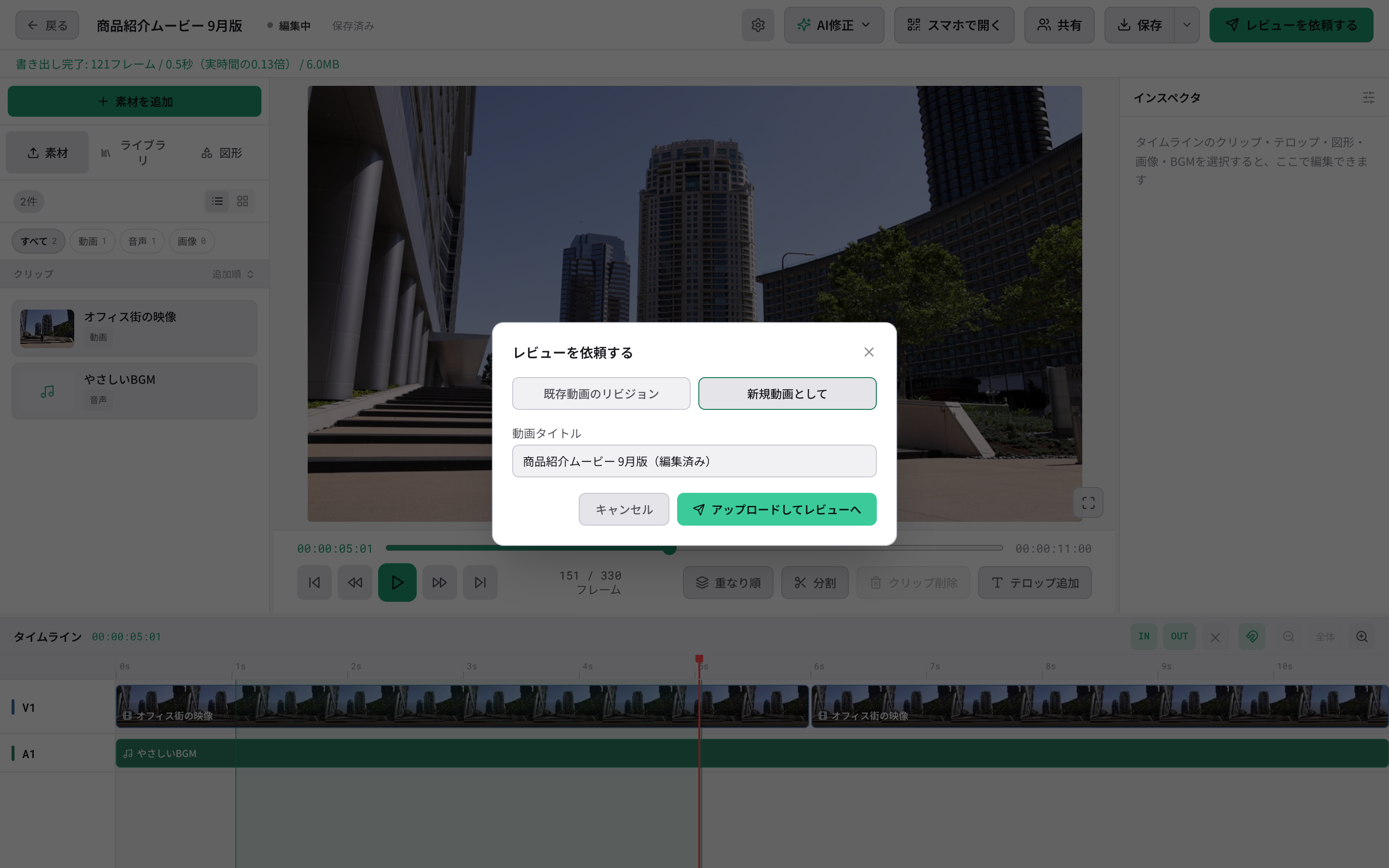Toggle timeline snapping magnet icon
This screenshot has width=1389, height=868.
coord(1252,637)
